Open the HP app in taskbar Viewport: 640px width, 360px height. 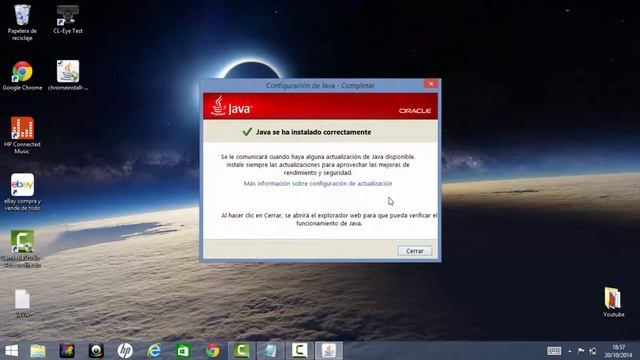pyautogui.click(x=125, y=351)
